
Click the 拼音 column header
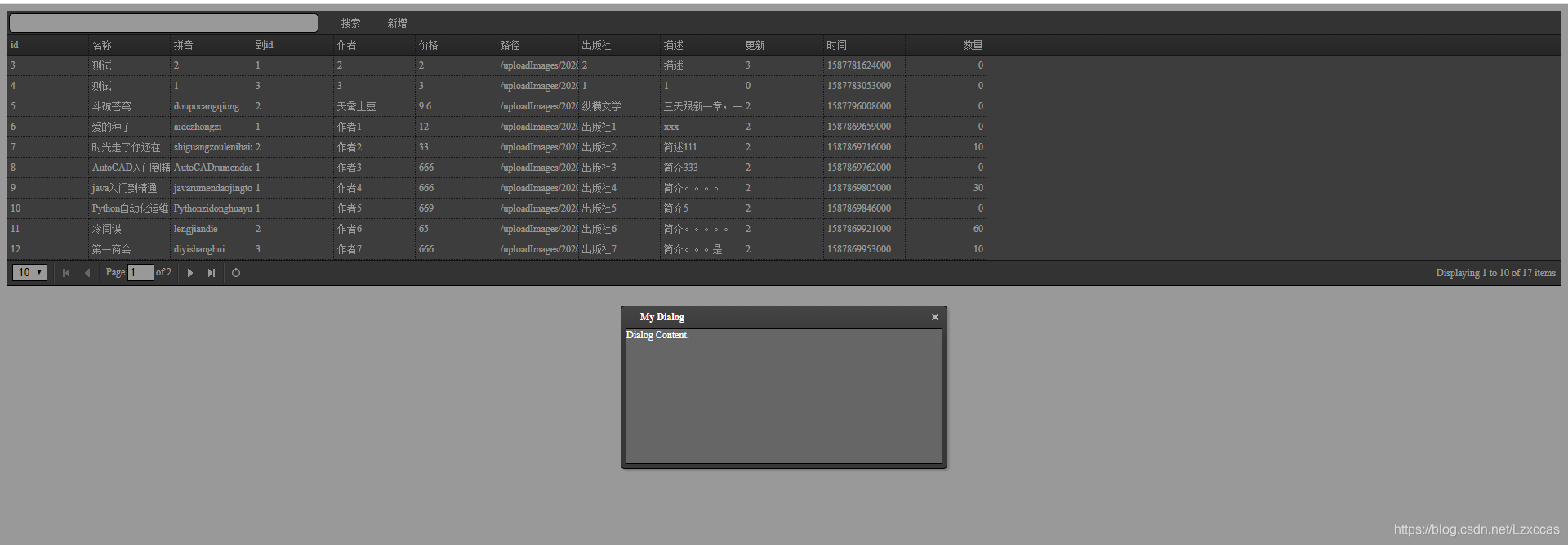point(211,45)
